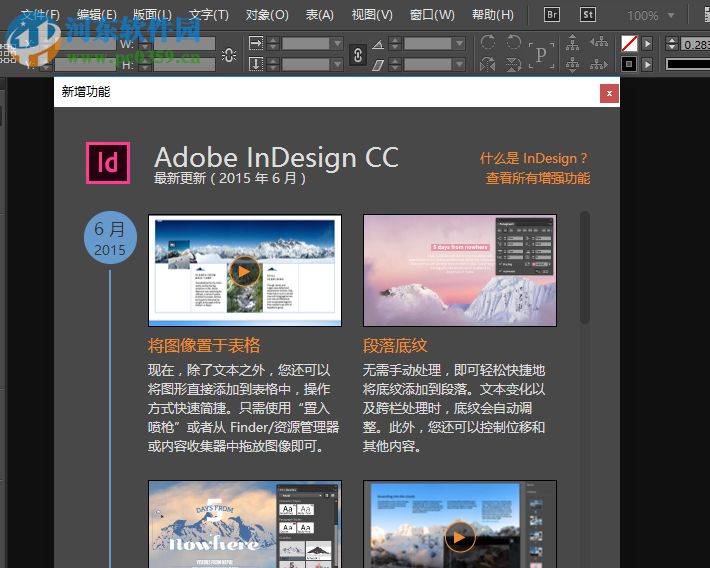Step the stroke weight value
Image resolution: width=710 pixels, height=568 pixels.
tap(672, 43)
